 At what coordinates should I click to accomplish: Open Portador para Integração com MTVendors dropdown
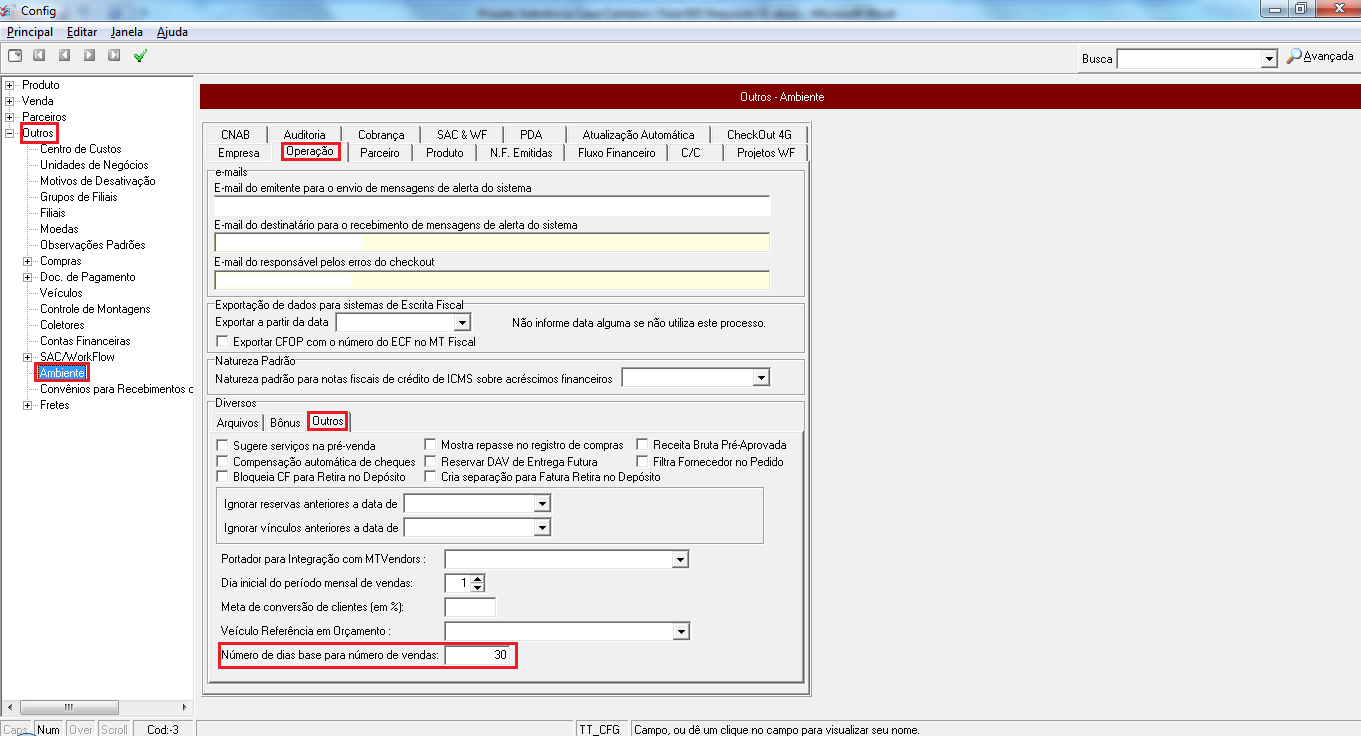[x=680, y=559]
